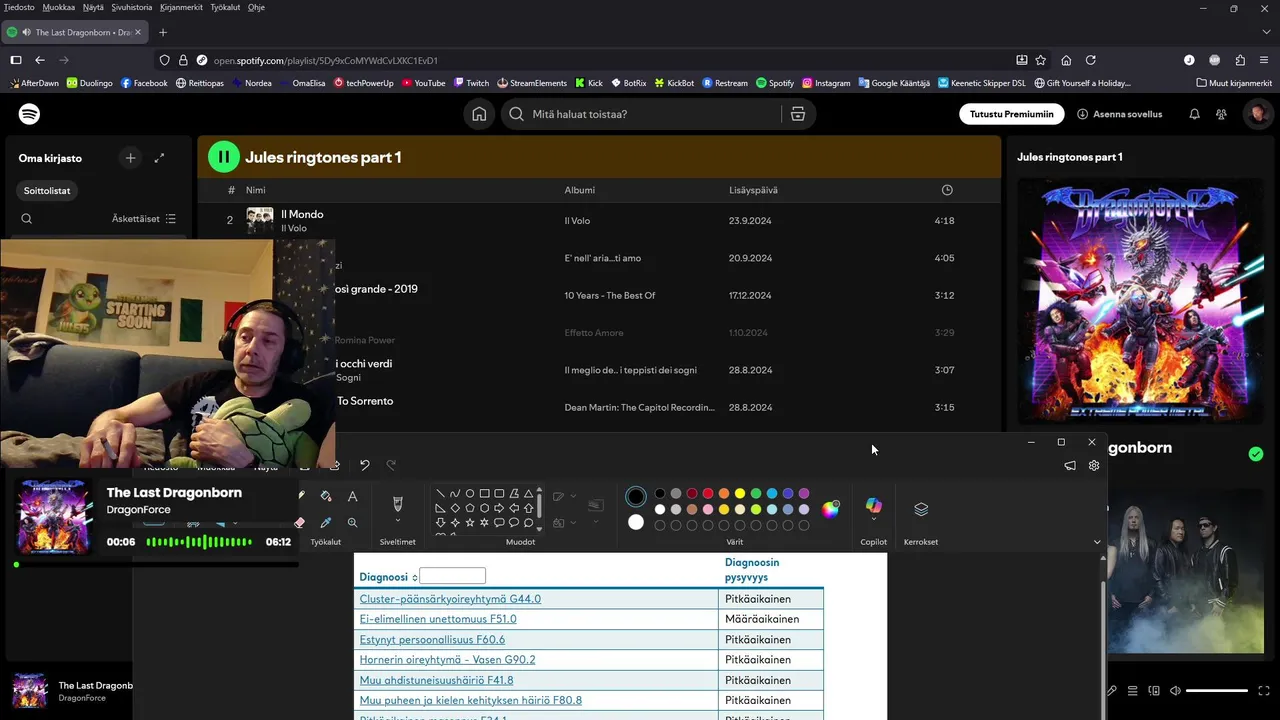The image size is (1280, 720).
Task: Sort tracks by the Nimi column
Action: click(255, 190)
